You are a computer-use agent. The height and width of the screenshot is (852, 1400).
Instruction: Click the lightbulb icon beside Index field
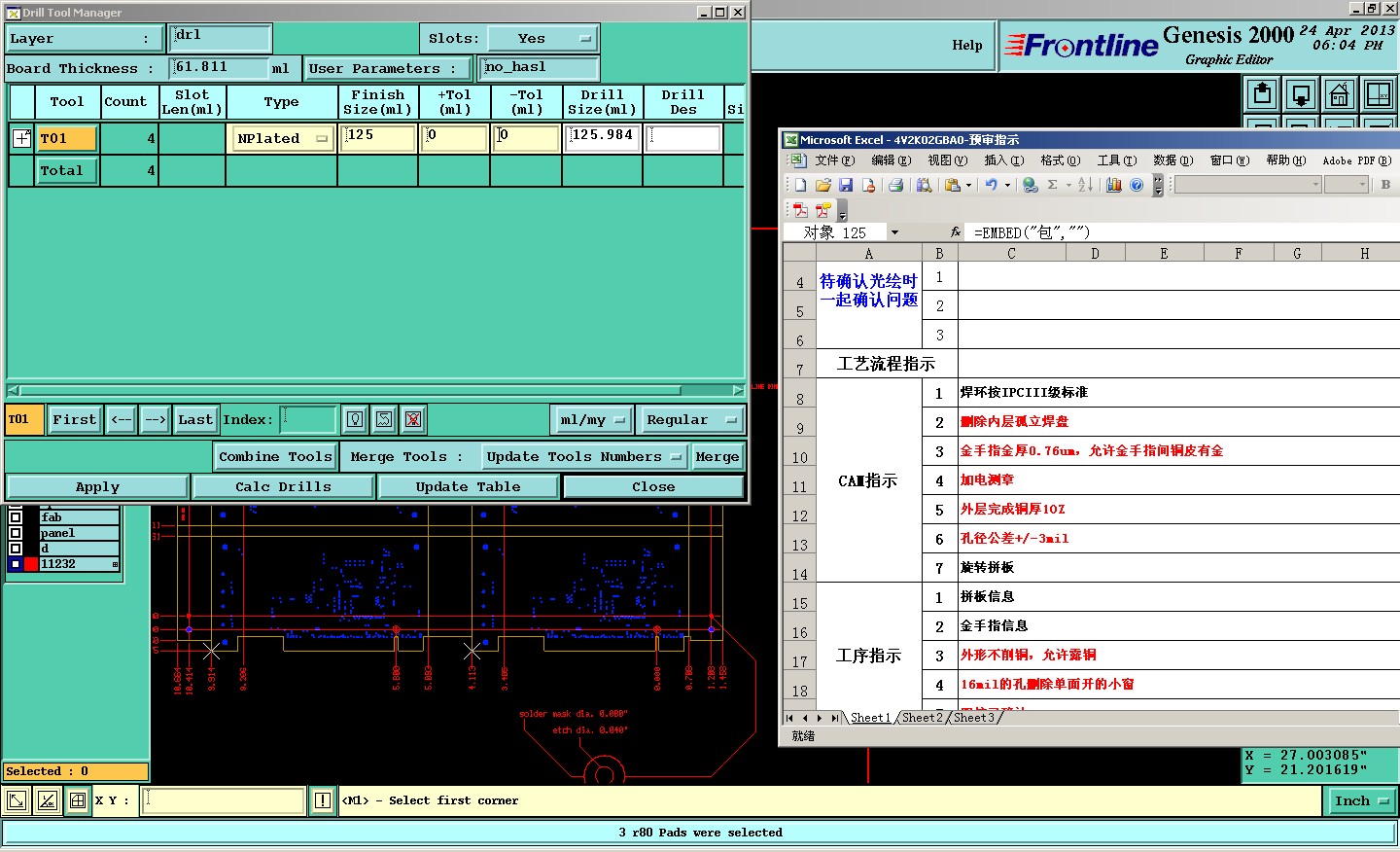[355, 419]
